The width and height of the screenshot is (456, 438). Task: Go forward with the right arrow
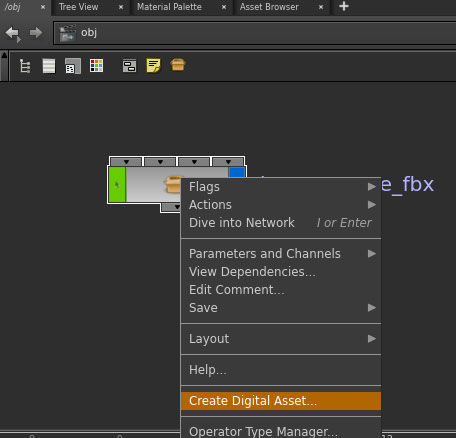(x=36, y=33)
